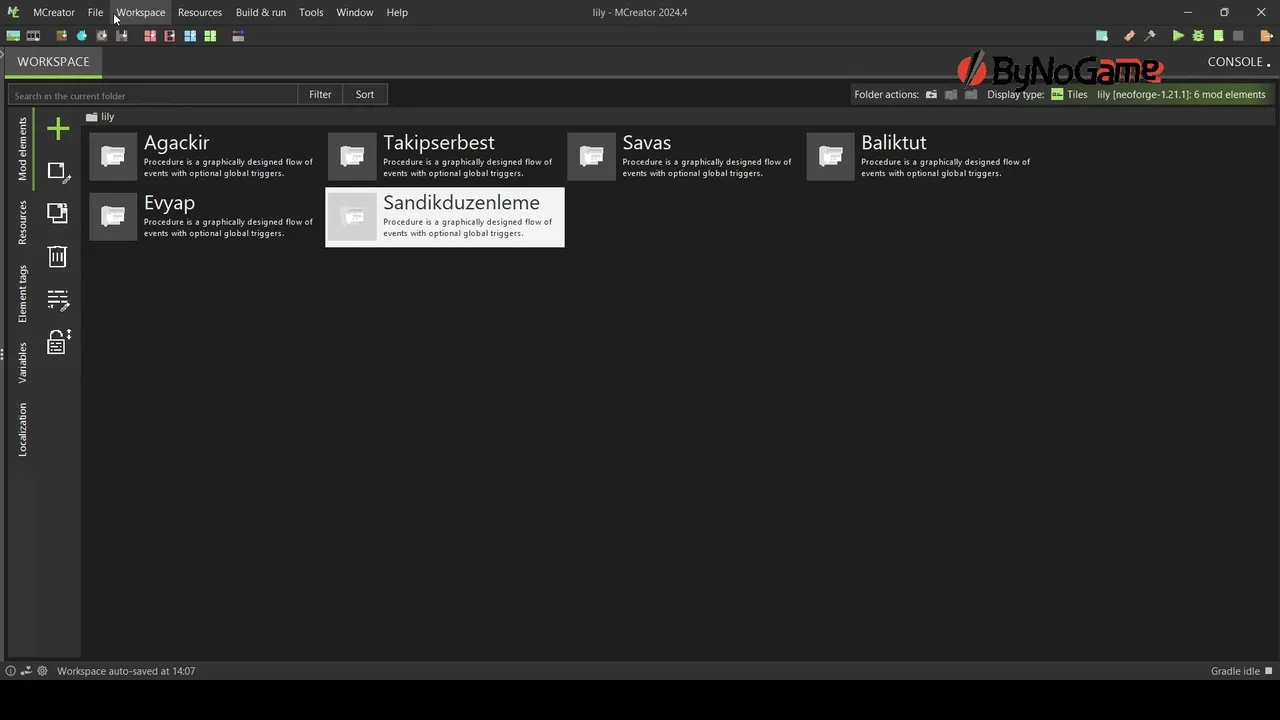The image size is (1280, 720).
Task: Click the animated texture filmstrip icon
Action: pyautogui.click(x=33, y=36)
